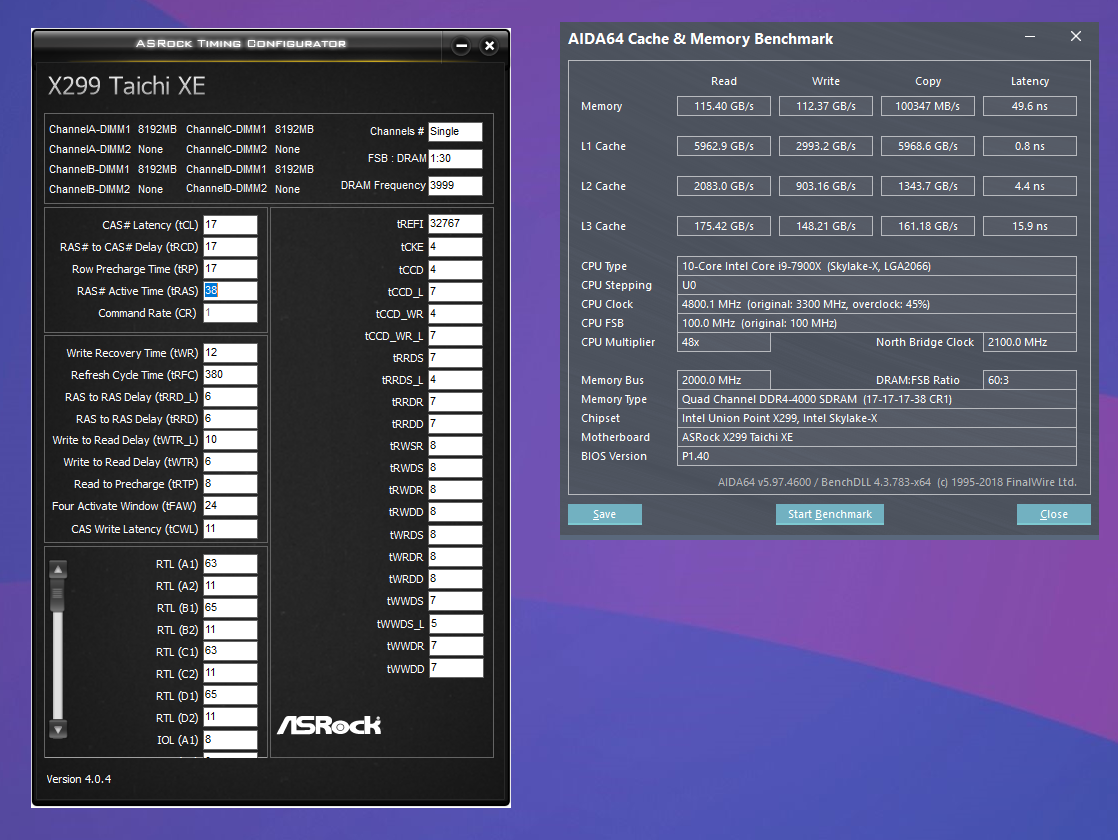Close the ASRock Timing Configurator window
This screenshot has width=1118, height=840.
pyautogui.click(x=489, y=46)
